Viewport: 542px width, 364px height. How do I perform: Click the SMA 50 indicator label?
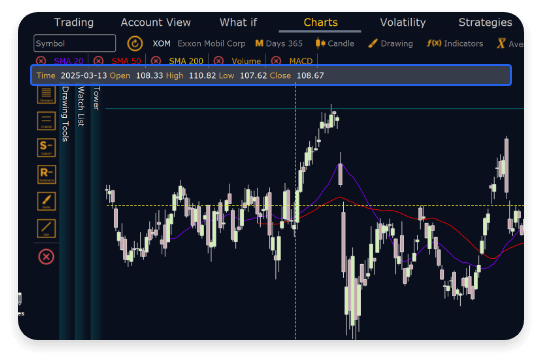(126, 61)
